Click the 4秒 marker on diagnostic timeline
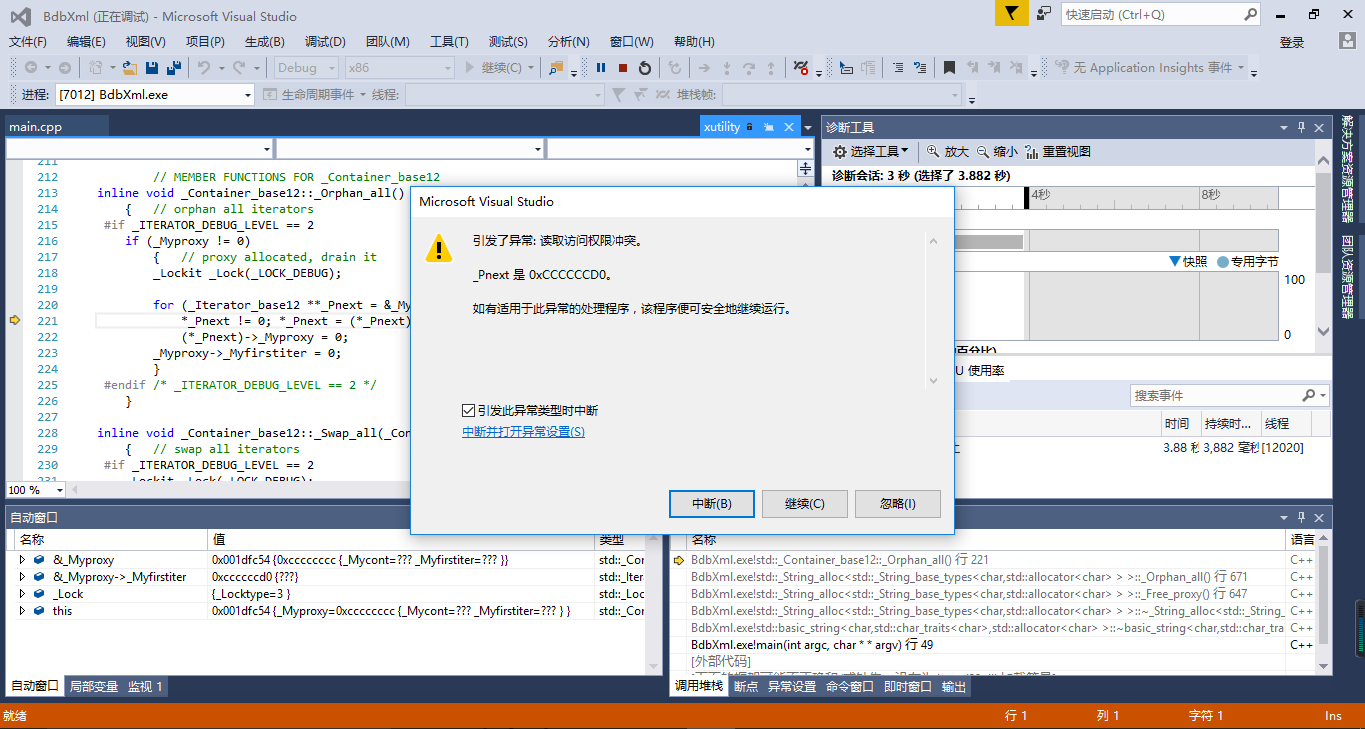Viewport: 1365px width, 729px height. point(1040,194)
